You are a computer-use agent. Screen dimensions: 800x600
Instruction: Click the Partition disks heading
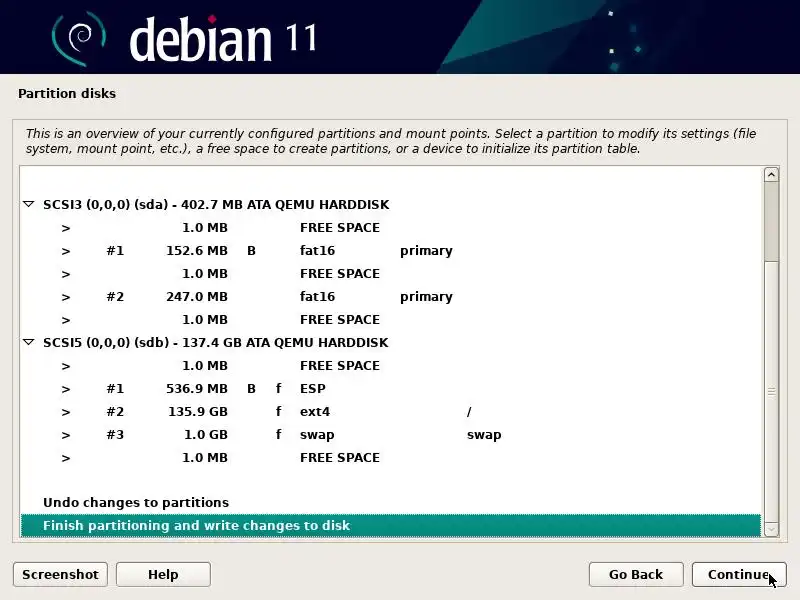(67, 93)
